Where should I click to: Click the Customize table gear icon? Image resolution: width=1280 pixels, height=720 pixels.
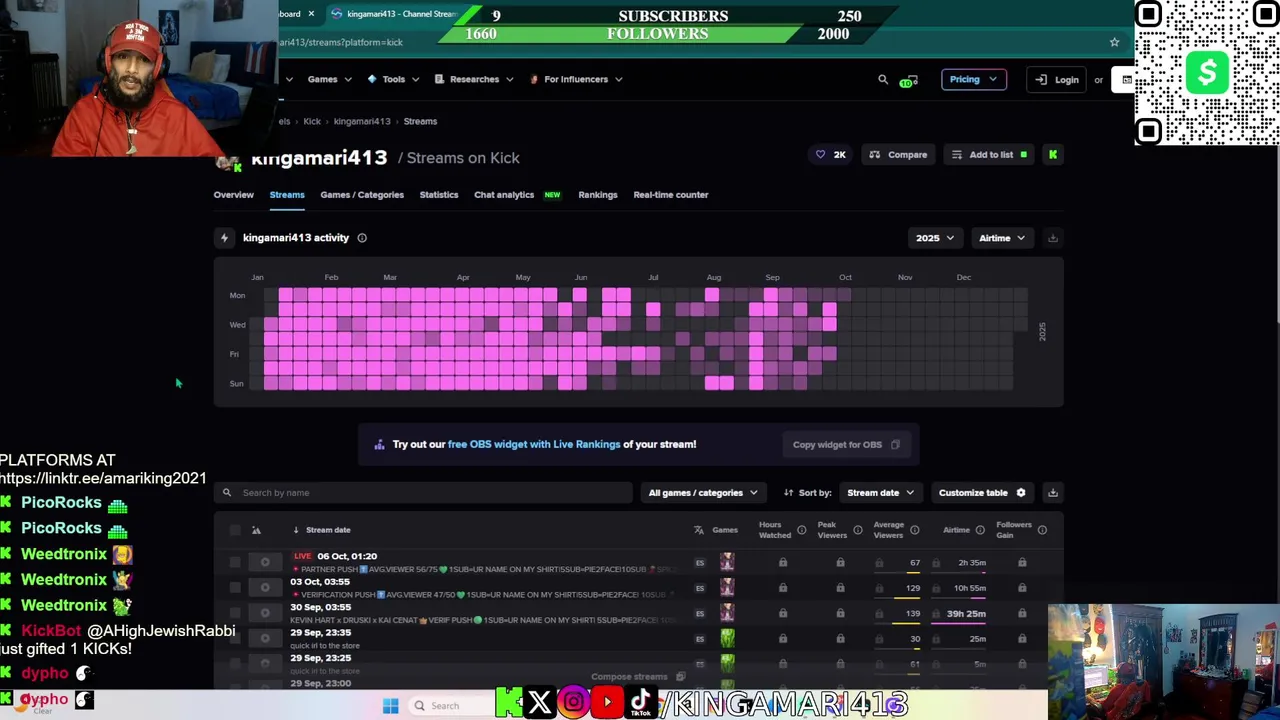coord(1021,493)
